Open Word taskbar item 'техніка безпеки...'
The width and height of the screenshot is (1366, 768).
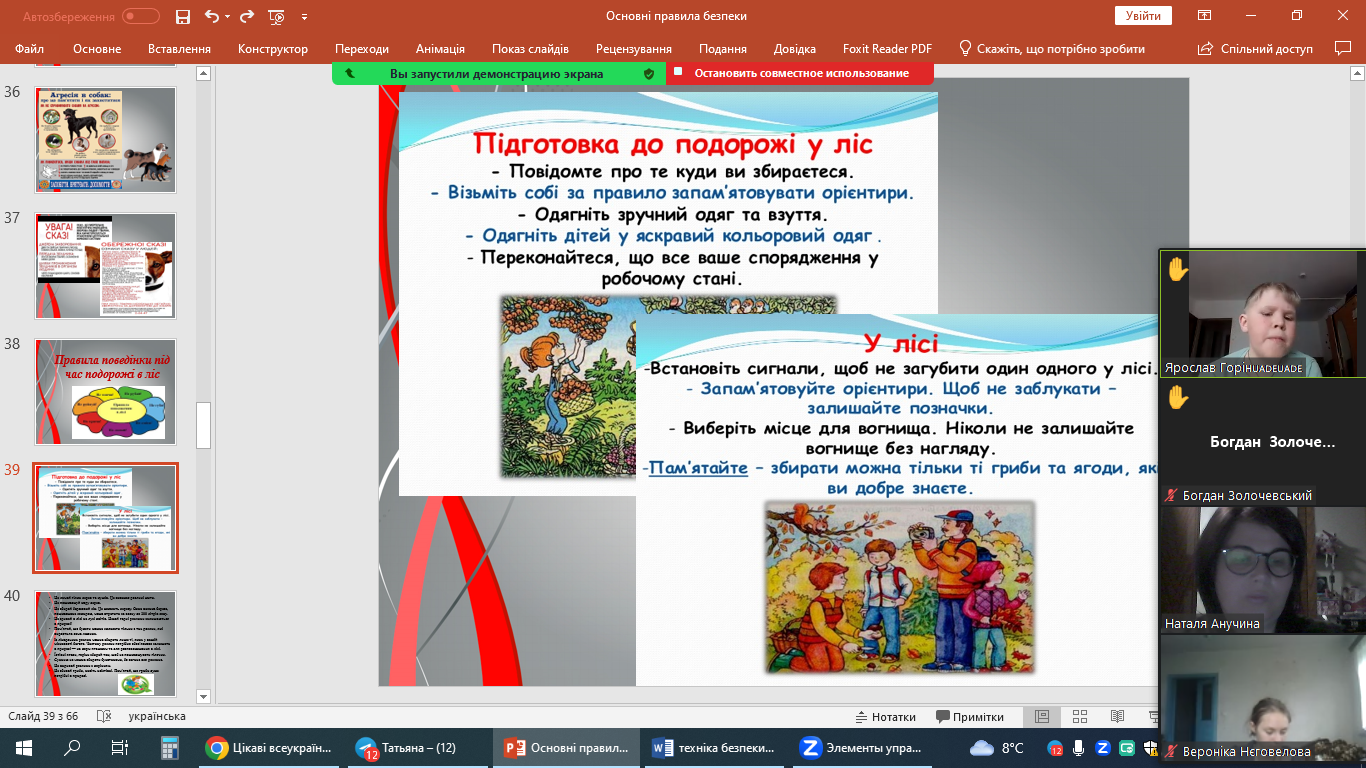pos(715,747)
